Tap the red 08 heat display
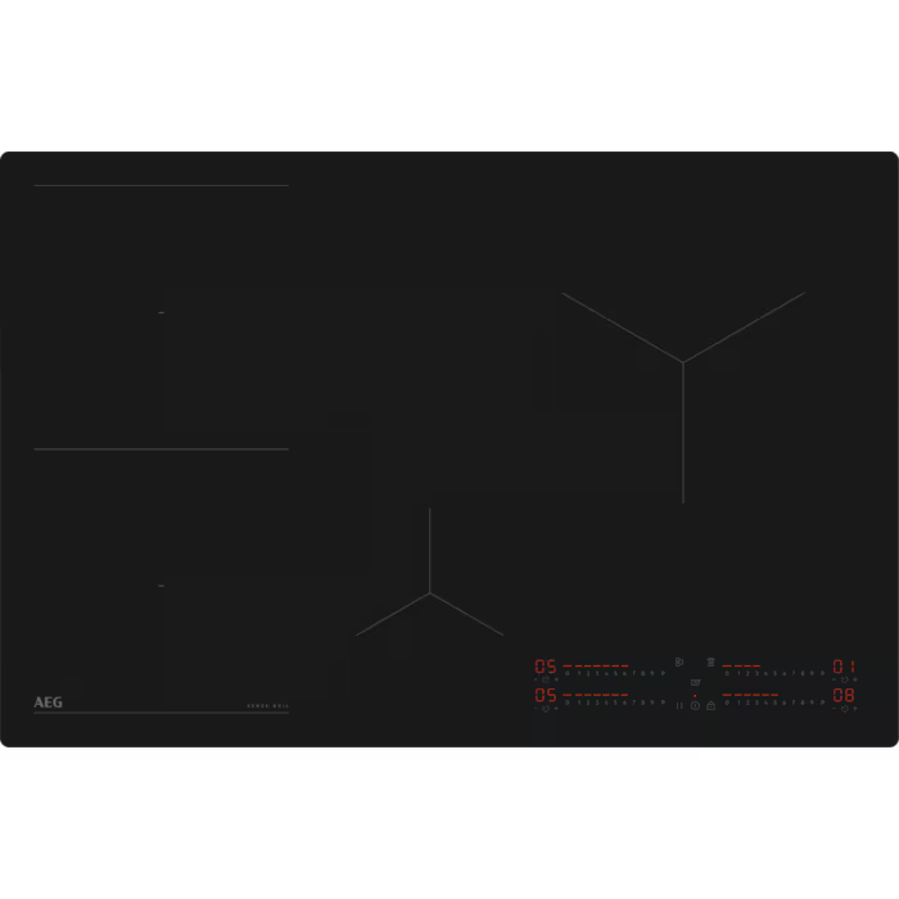 844,695
